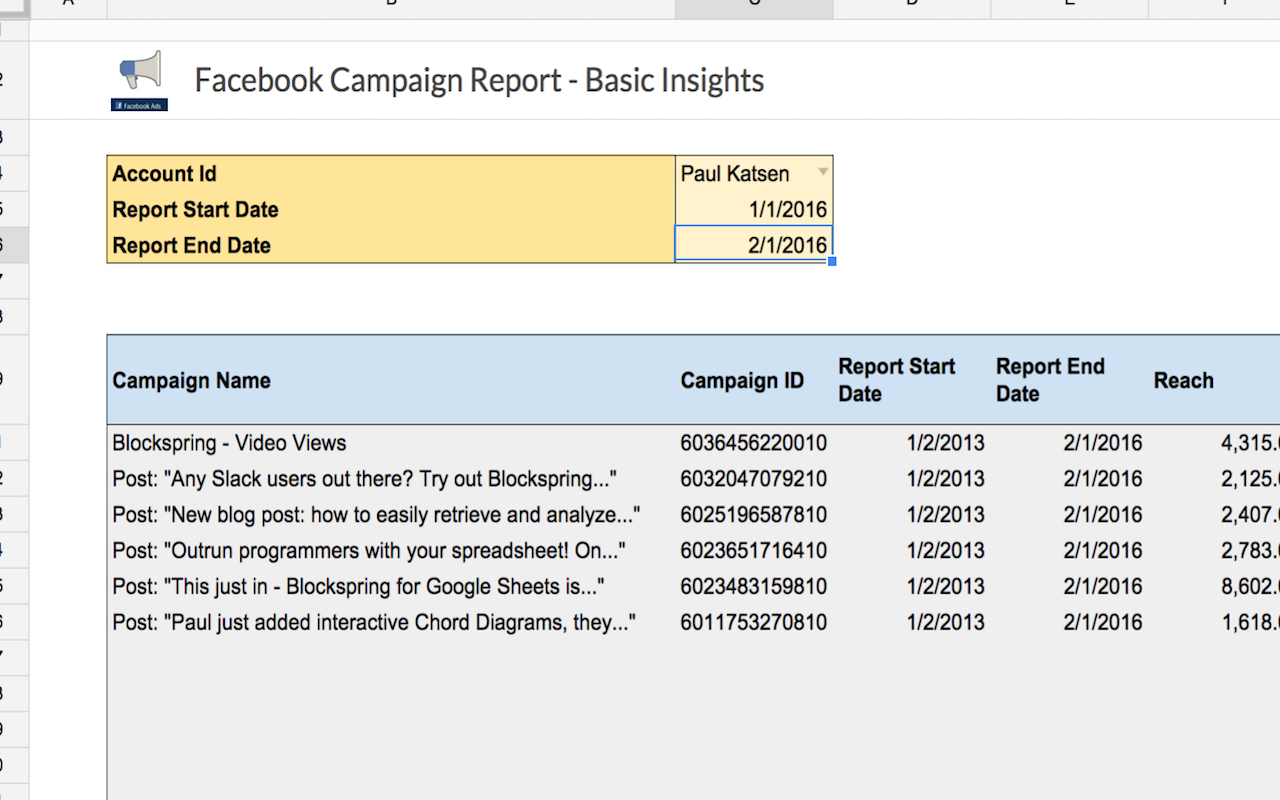
Task: Select the "Blockspring - Video Views" campaign cell
Action: (x=229, y=443)
